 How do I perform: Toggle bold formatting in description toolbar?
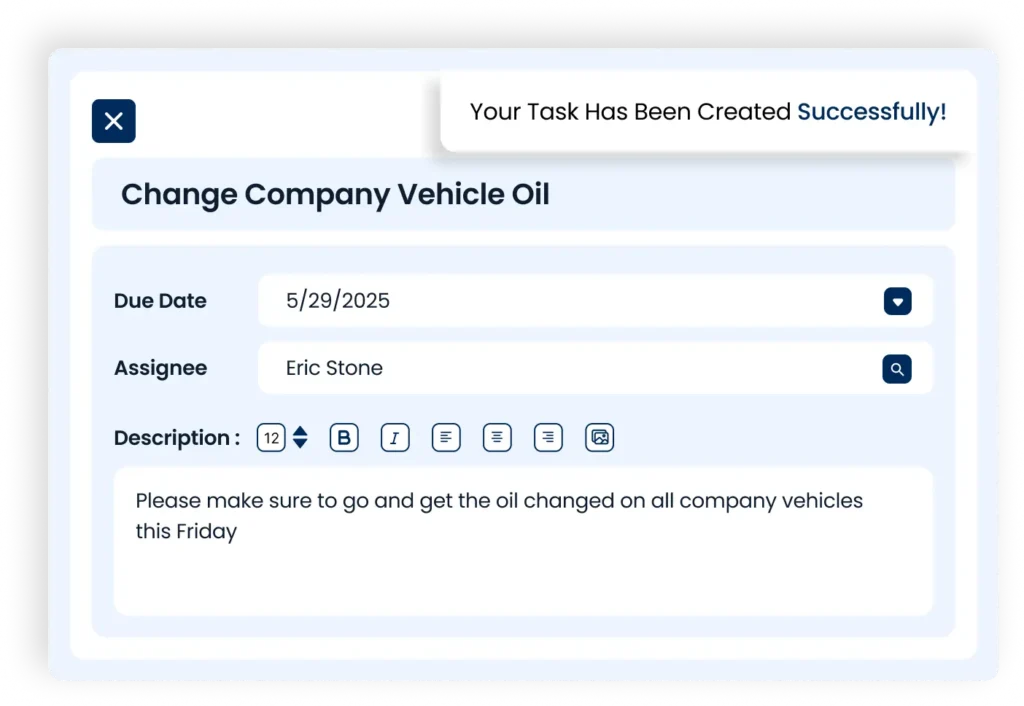click(344, 438)
